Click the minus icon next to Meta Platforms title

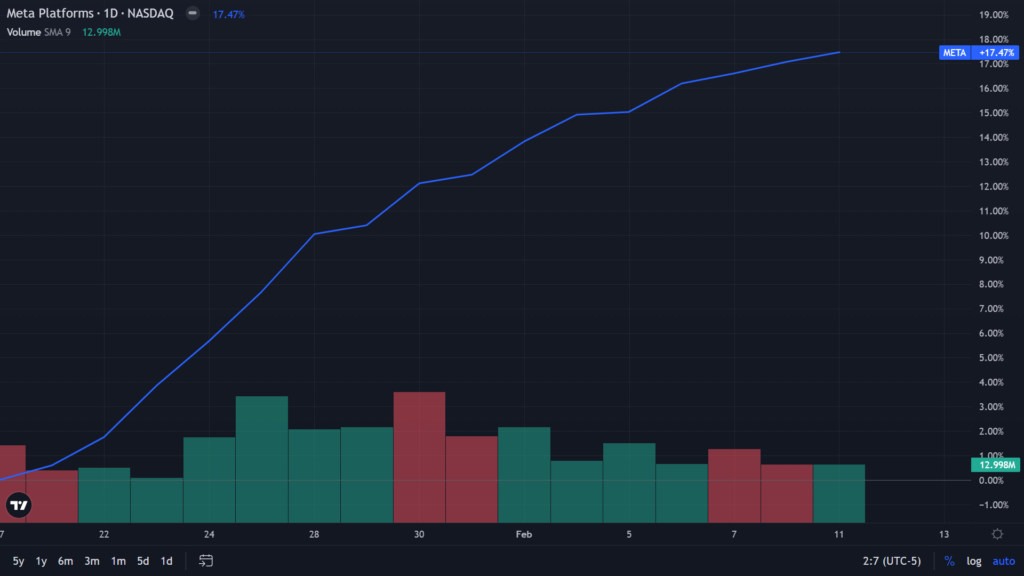click(193, 13)
